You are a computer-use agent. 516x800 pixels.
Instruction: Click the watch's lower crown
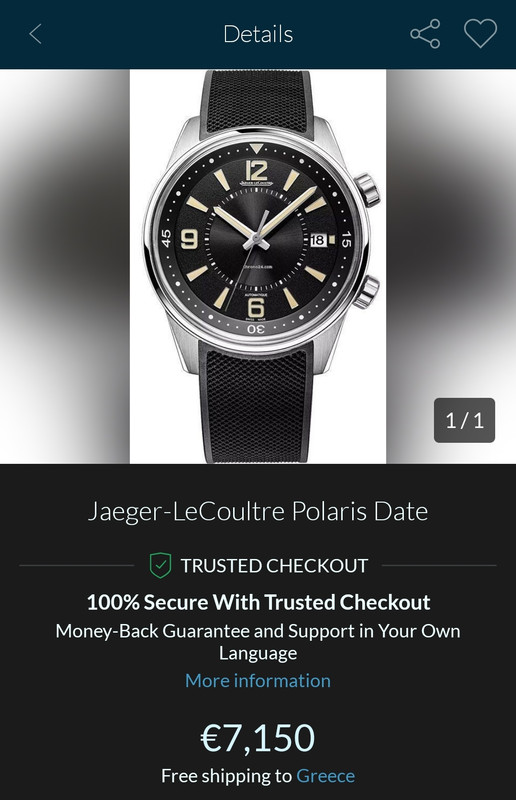367,292
